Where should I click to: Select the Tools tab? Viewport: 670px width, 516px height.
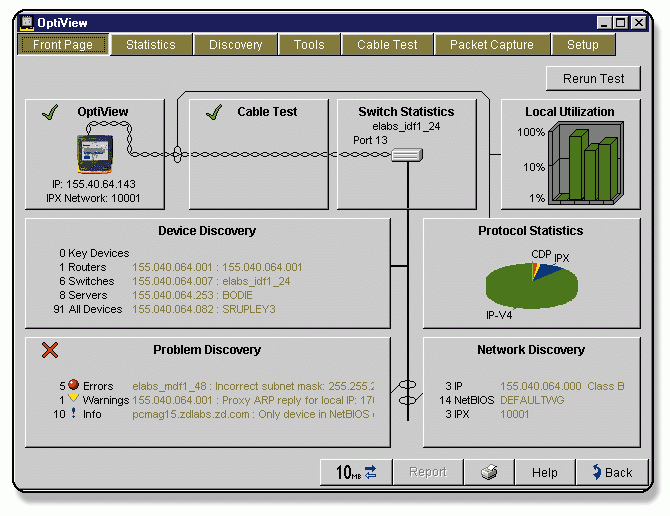(309, 45)
